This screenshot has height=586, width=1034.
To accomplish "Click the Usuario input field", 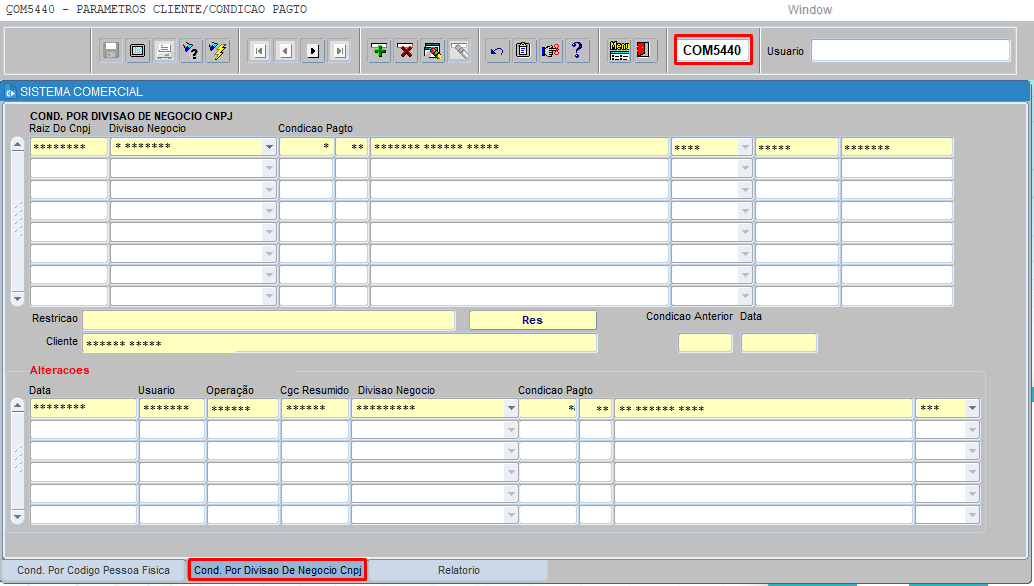I will coord(910,51).
